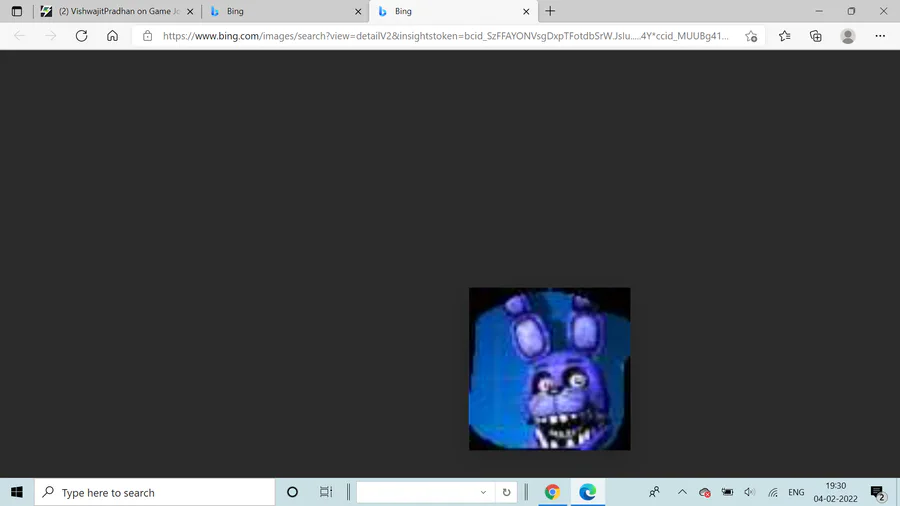Click the Bing URL address bar
This screenshot has width=900, height=506.
click(445, 36)
